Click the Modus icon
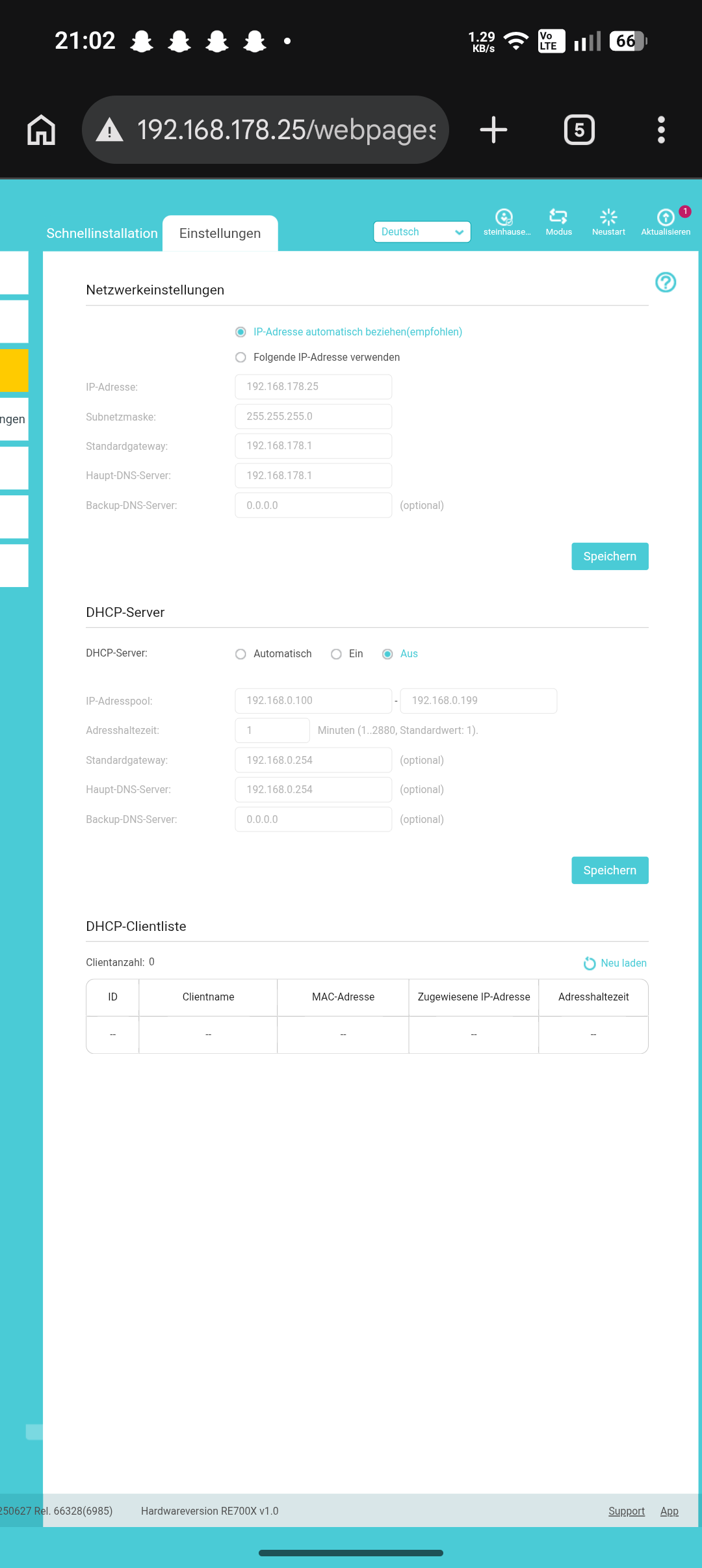 (x=558, y=216)
